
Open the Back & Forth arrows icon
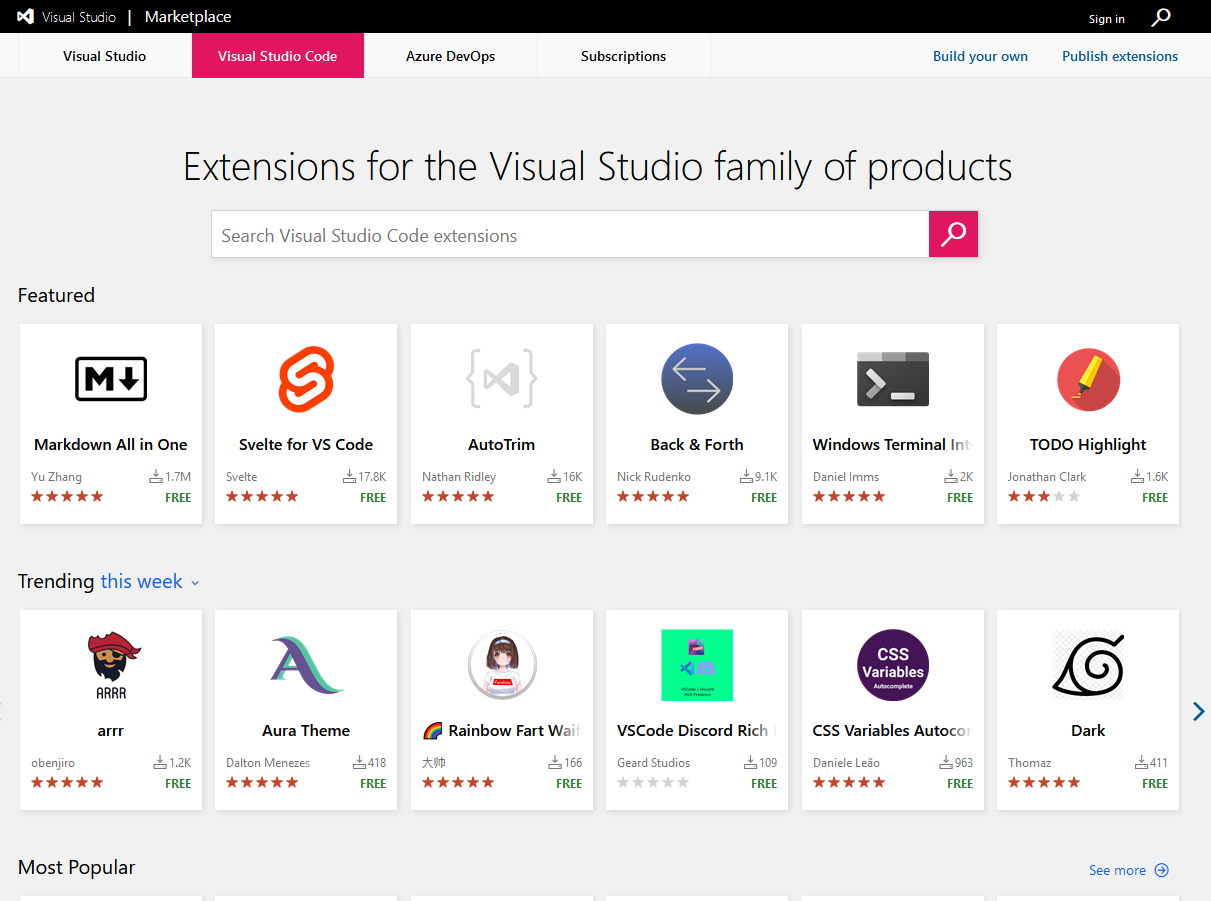697,379
